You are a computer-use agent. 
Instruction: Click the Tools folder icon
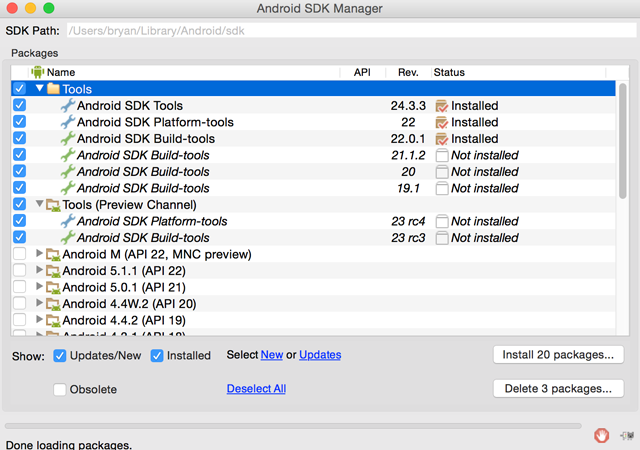[x=54, y=89]
